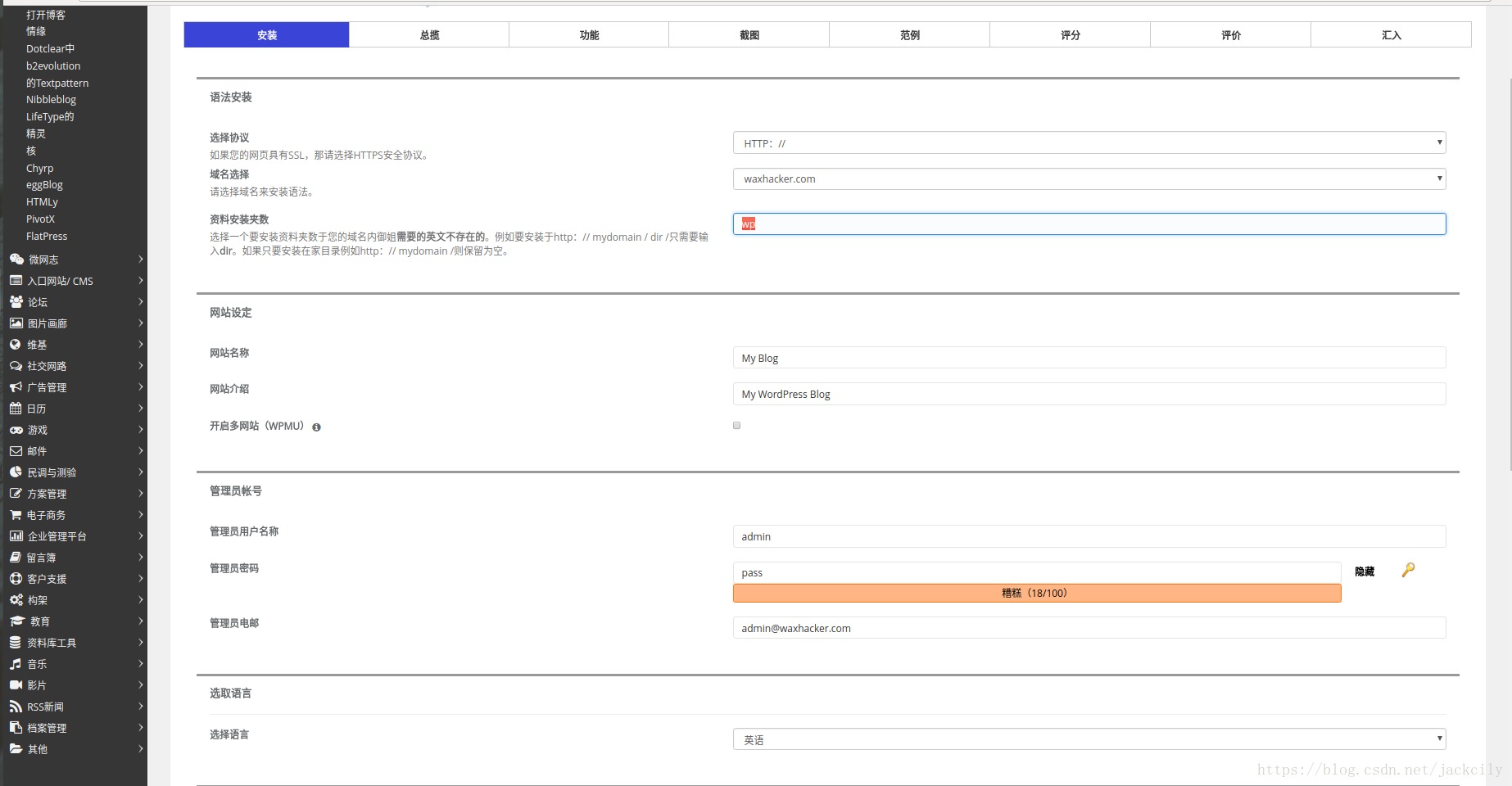Click the 微网志 microblog category icon
This screenshot has width=1512, height=786.
coord(16,260)
